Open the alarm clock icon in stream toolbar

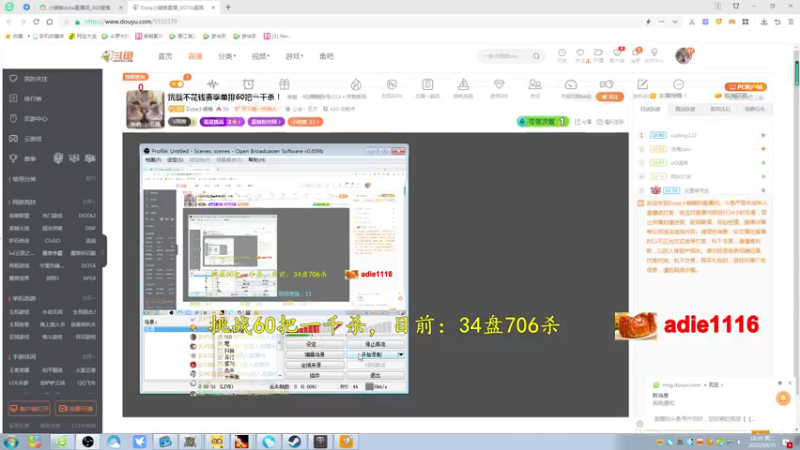coord(248,84)
